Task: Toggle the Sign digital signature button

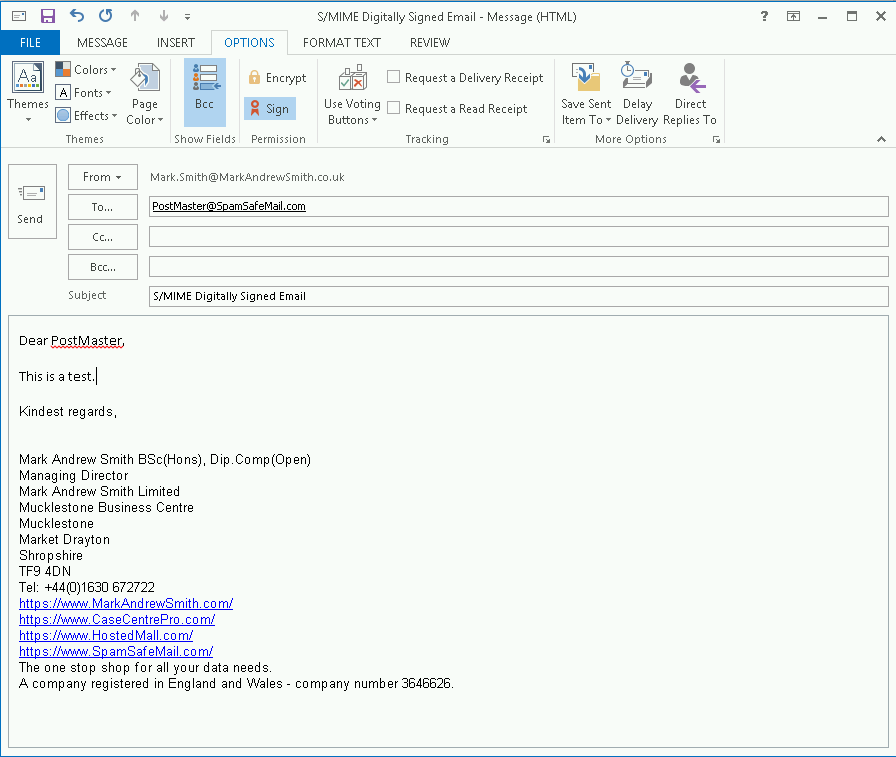Action: click(269, 109)
